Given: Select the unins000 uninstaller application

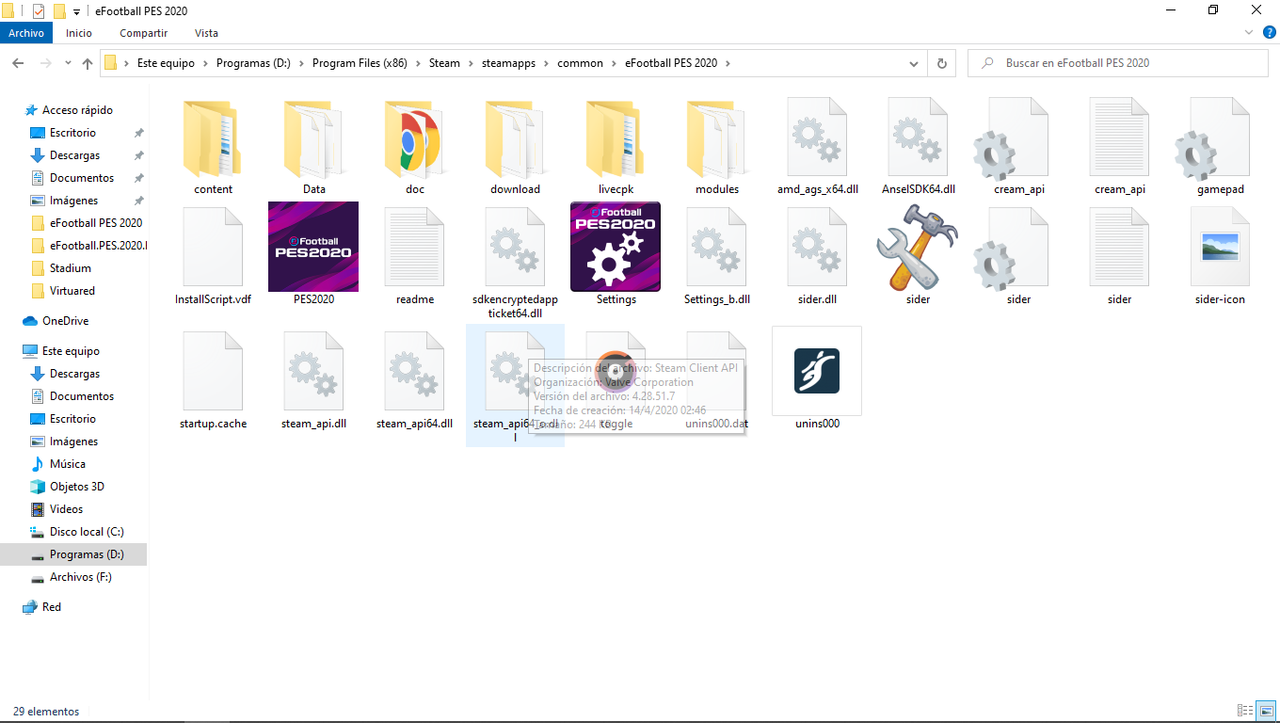Looking at the screenshot, I should (x=817, y=380).
